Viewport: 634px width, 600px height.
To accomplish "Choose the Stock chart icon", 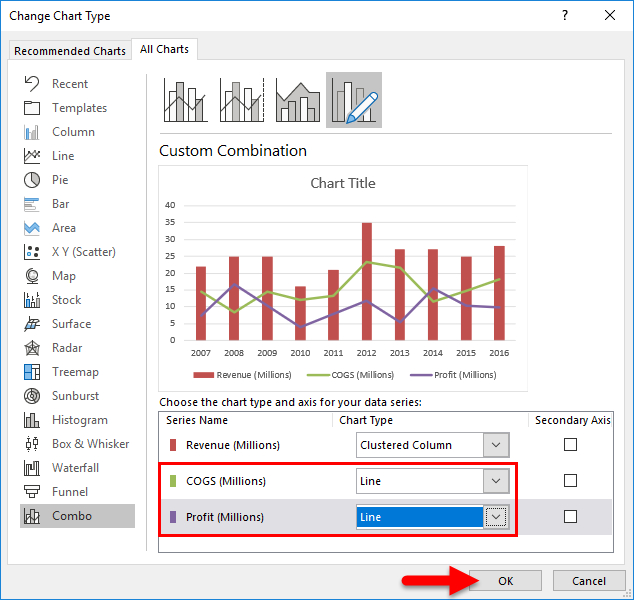I will pos(32,300).
